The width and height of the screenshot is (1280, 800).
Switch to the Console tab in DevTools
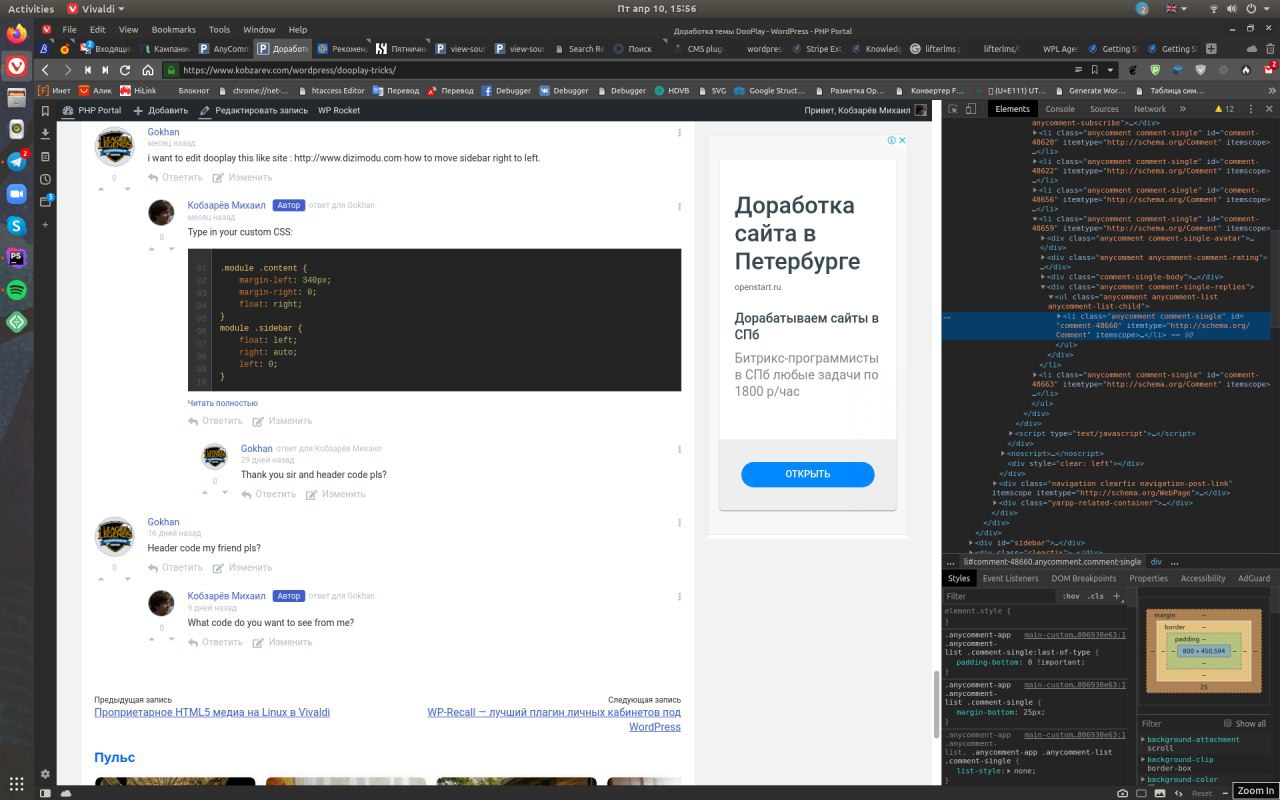click(x=1060, y=109)
